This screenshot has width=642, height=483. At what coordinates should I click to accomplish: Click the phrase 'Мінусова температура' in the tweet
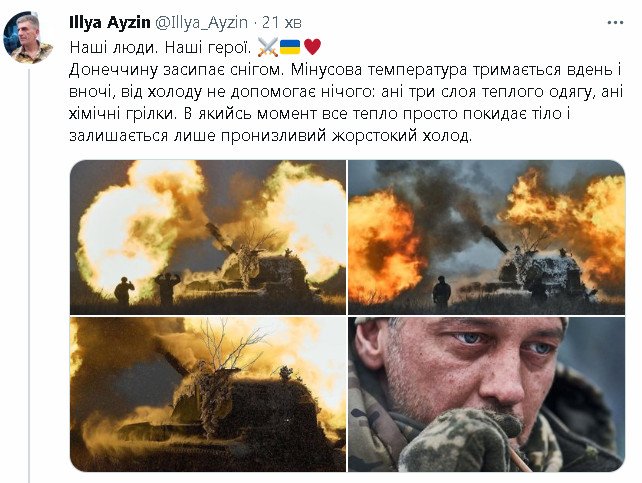pos(379,70)
